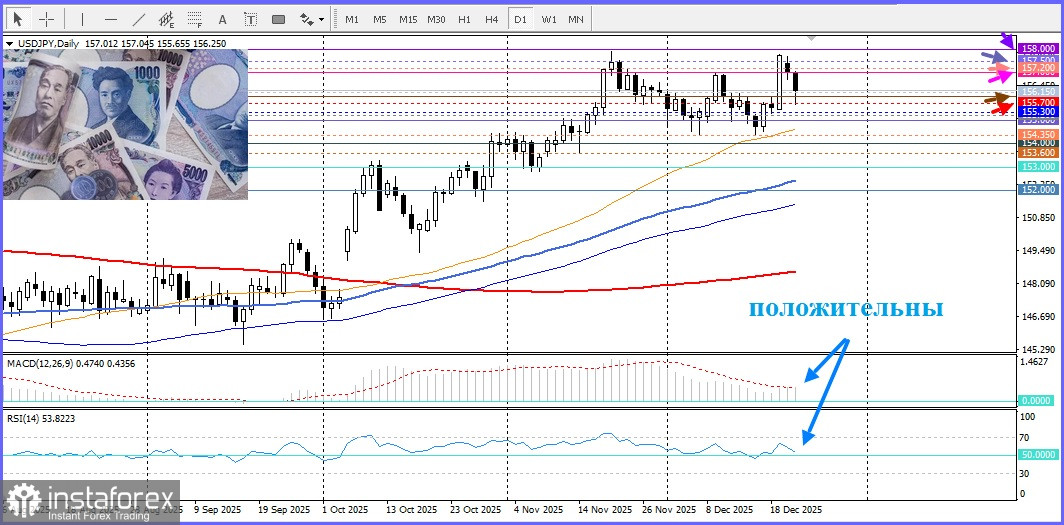The image size is (1064, 525).
Task: Click the 19 Sep 2025 date label
Action: pos(284,509)
